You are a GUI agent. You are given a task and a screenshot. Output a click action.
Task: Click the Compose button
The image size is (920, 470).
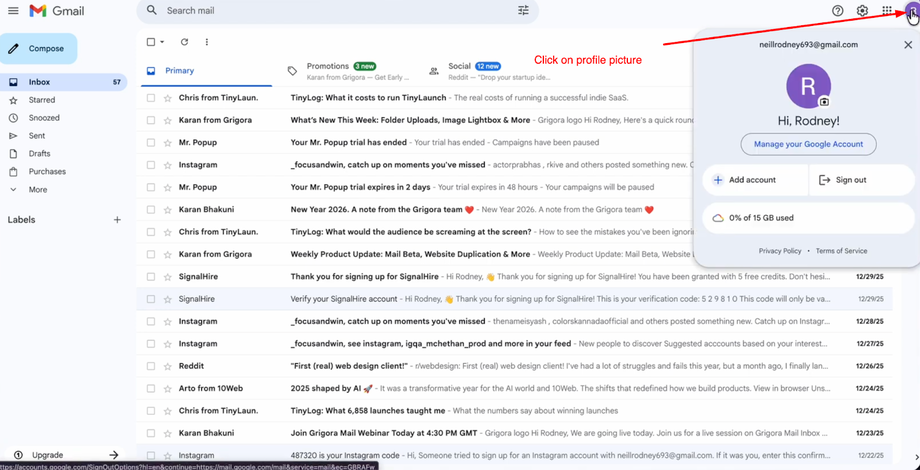[x=39, y=49]
